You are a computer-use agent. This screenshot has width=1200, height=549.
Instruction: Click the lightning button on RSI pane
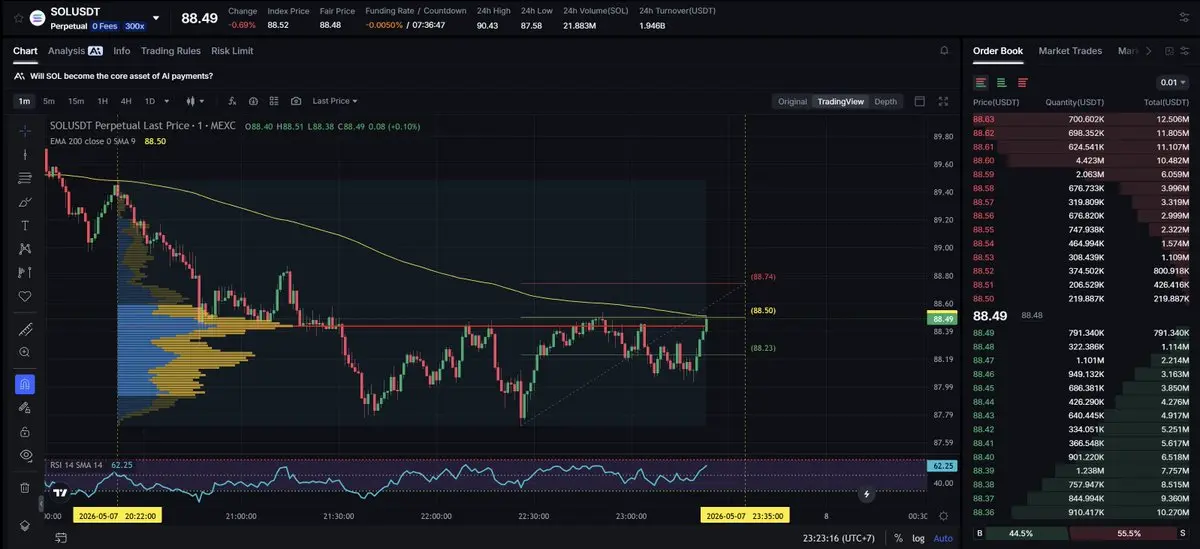point(866,493)
